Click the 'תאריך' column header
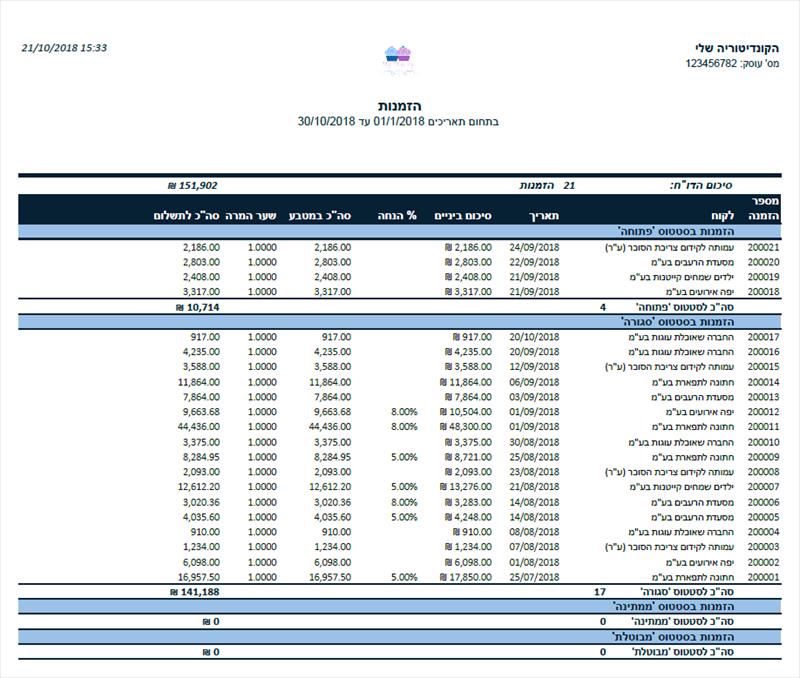 (x=544, y=216)
